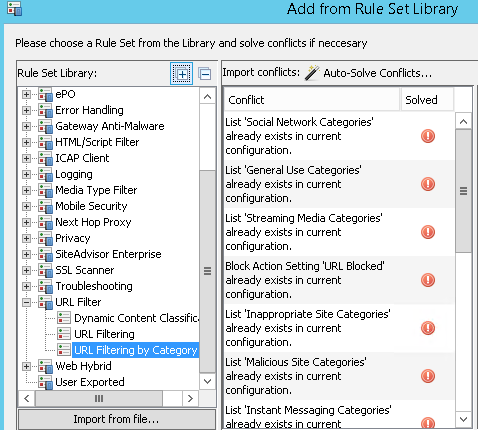Click the tree horizontal scroll left arrow
Screen dimensions: 478x430
[27, 398]
